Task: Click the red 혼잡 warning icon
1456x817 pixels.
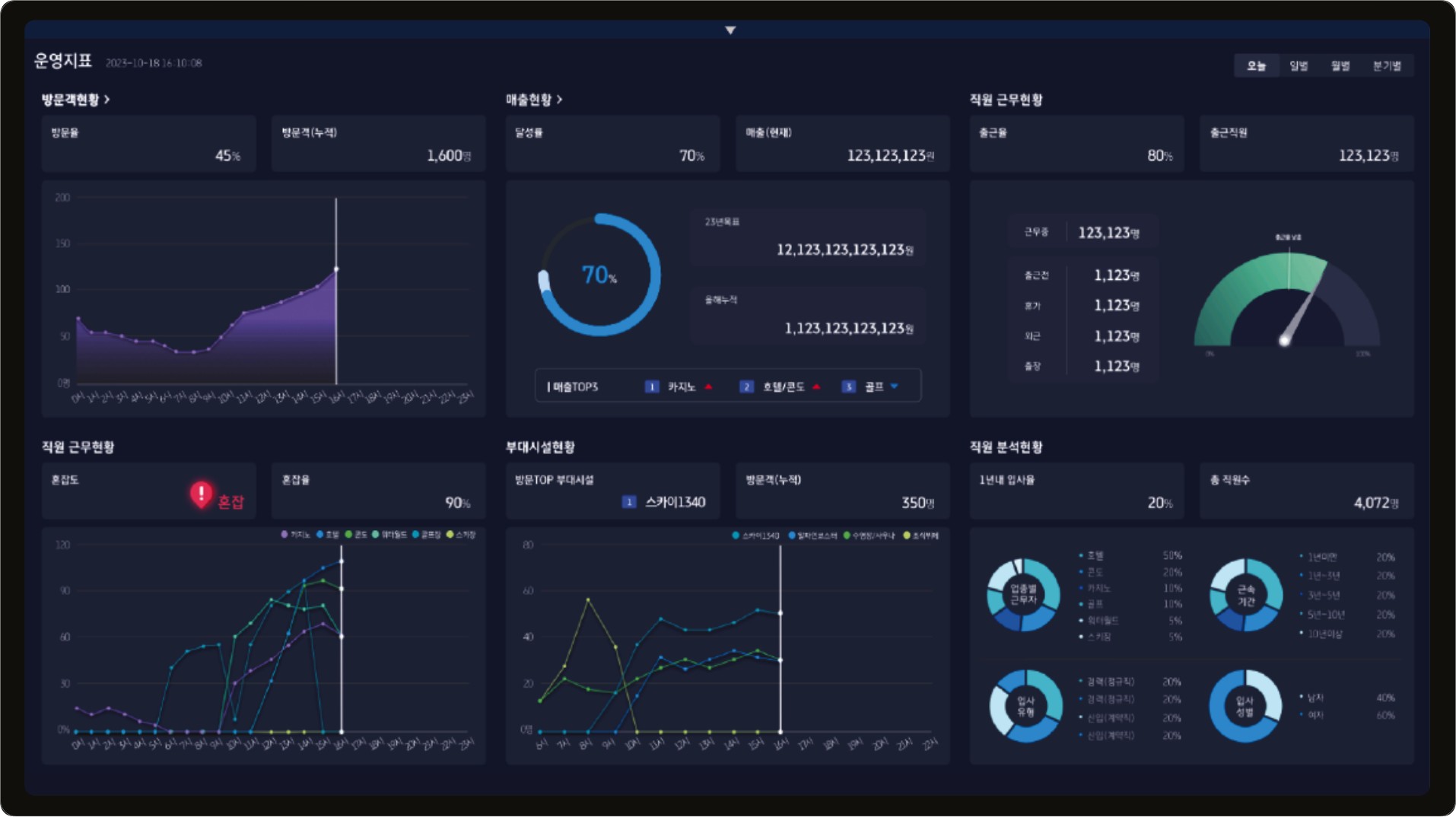Action: click(201, 494)
